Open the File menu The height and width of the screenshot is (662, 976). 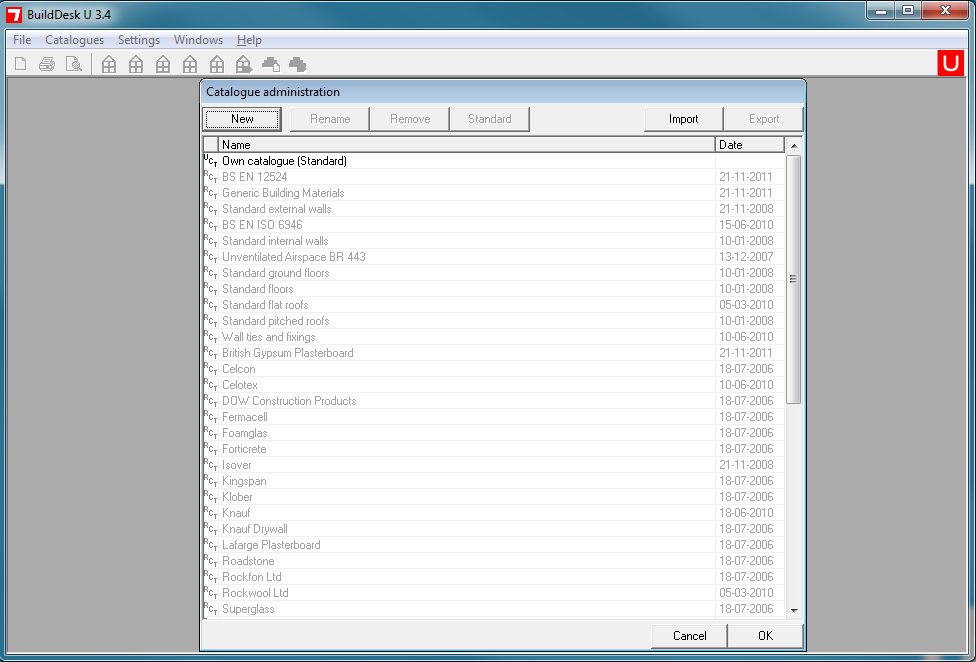(22, 40)
